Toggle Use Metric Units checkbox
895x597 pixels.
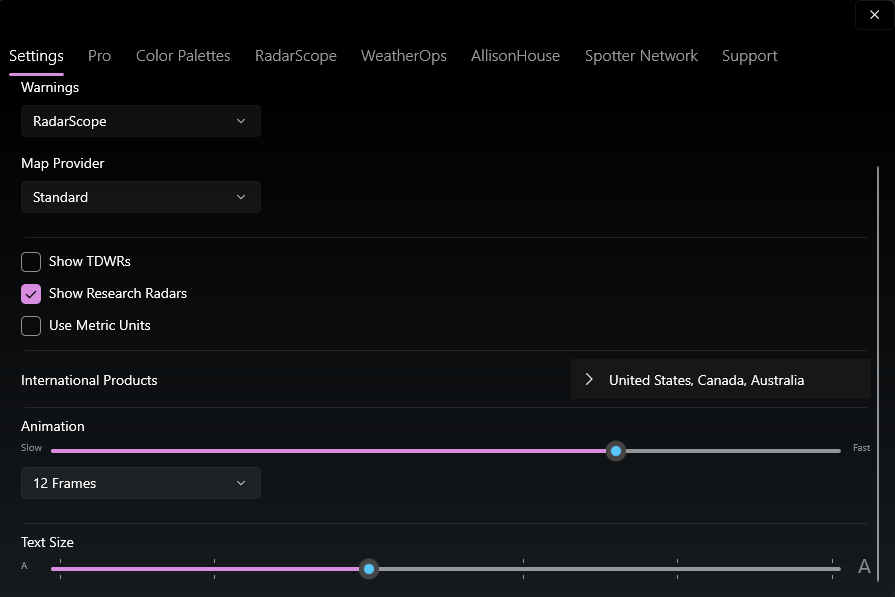[31, 326]
